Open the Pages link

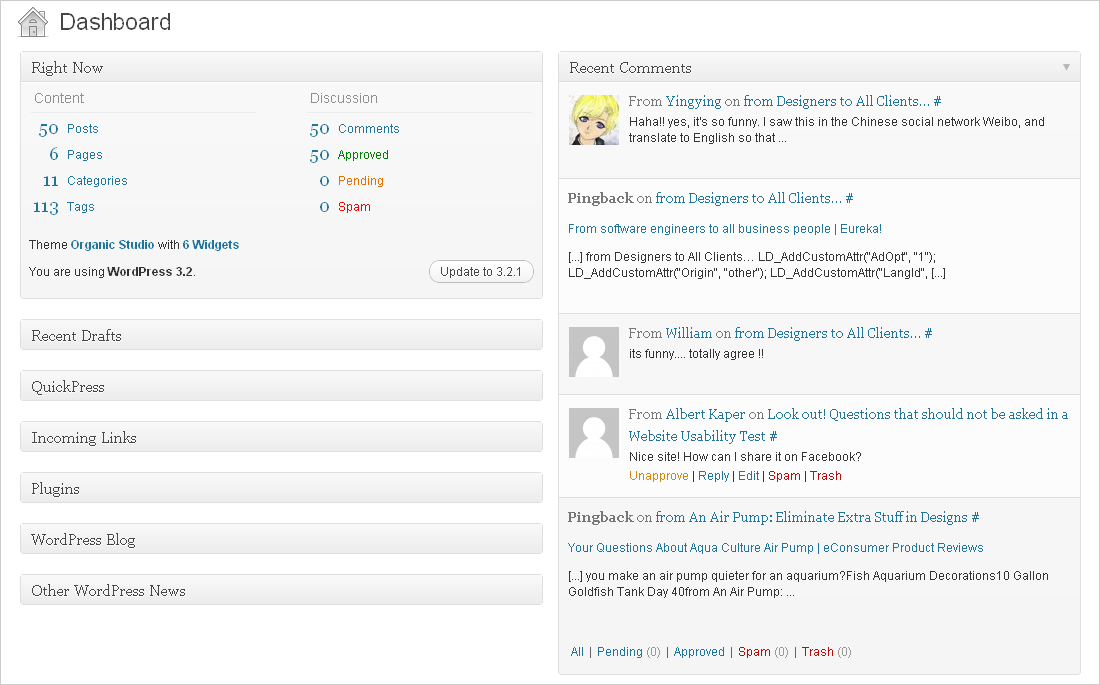pos(85,154)
